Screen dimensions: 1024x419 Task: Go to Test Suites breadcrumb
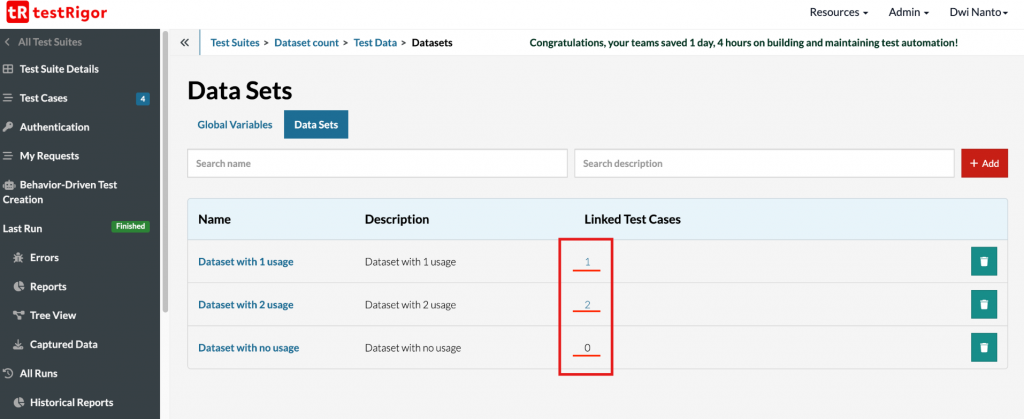point(234,43)
